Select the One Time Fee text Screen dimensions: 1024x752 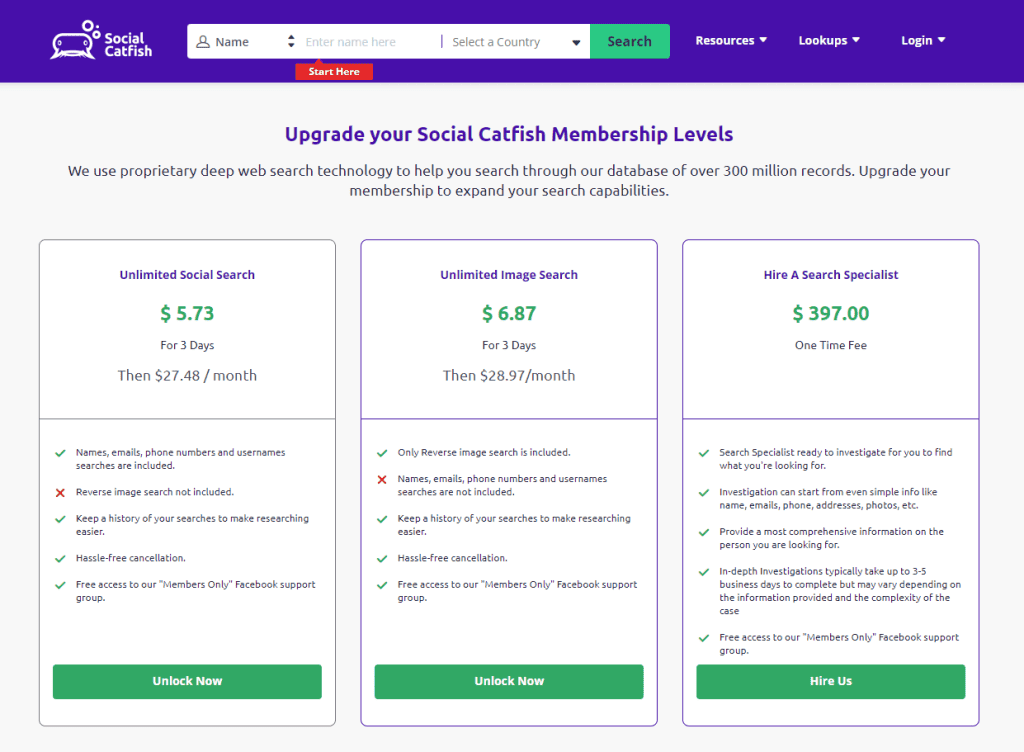831,345
